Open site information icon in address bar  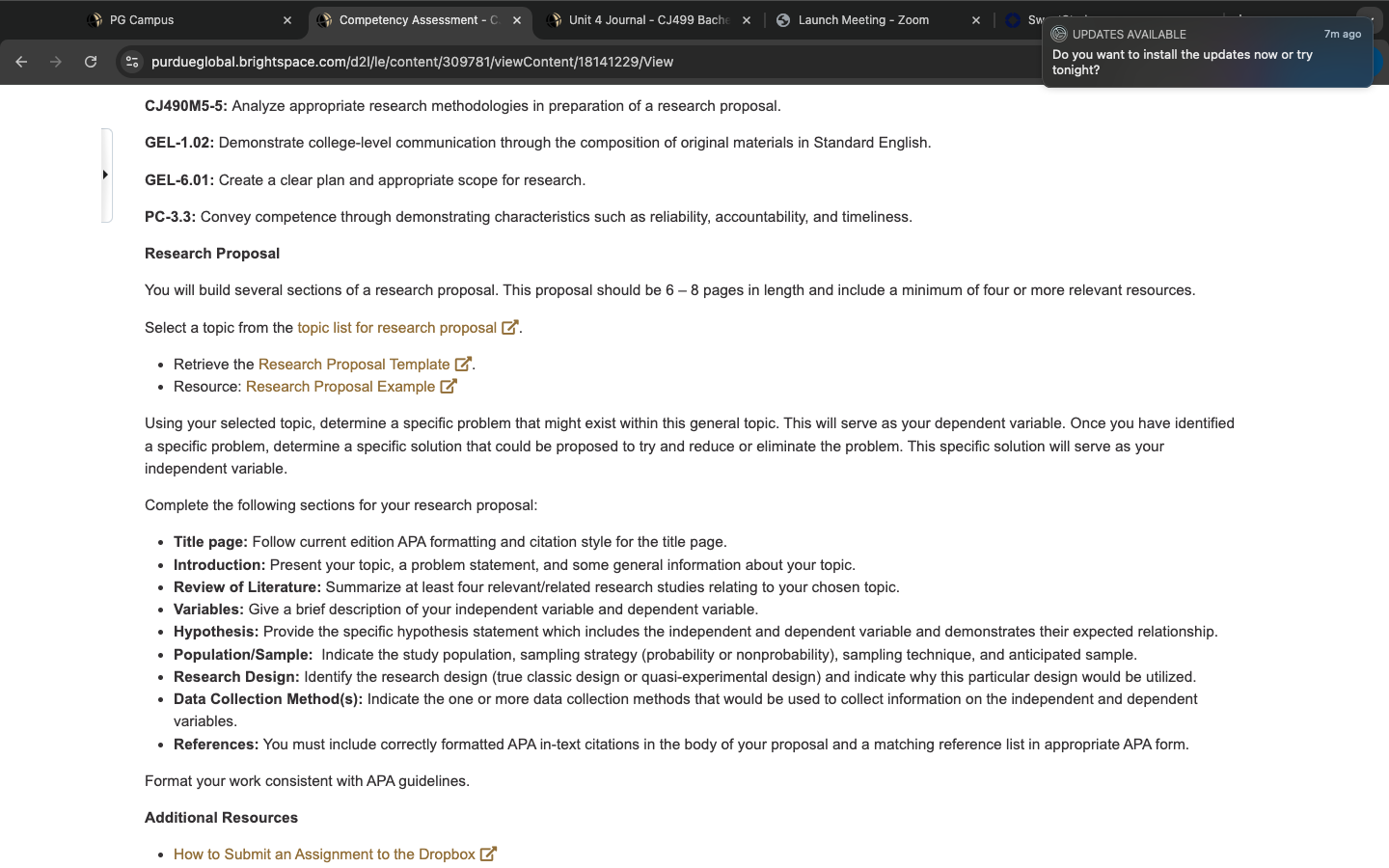(x=132, y=62)
